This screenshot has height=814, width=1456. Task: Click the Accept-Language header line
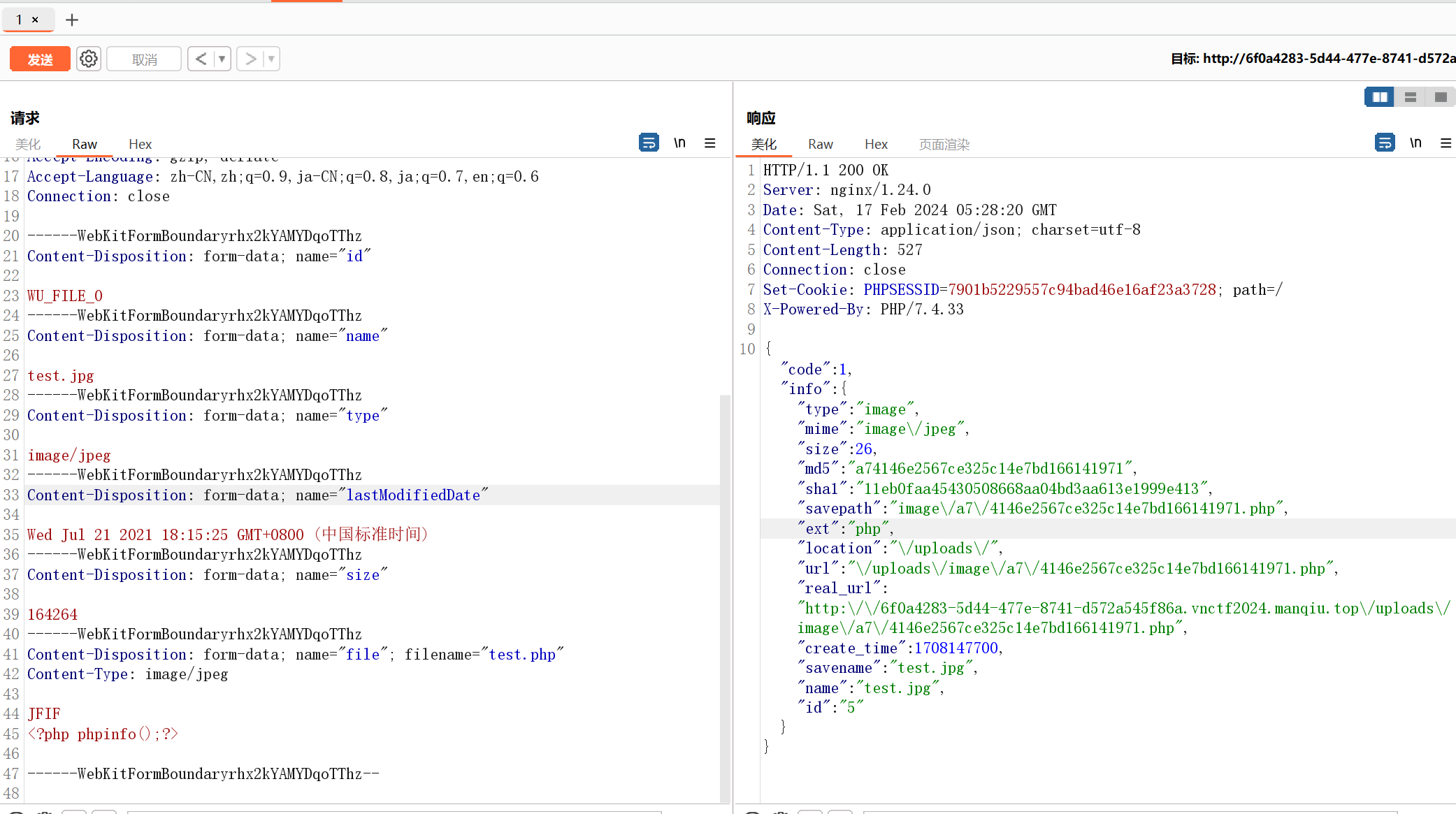(x=283, y=177)
